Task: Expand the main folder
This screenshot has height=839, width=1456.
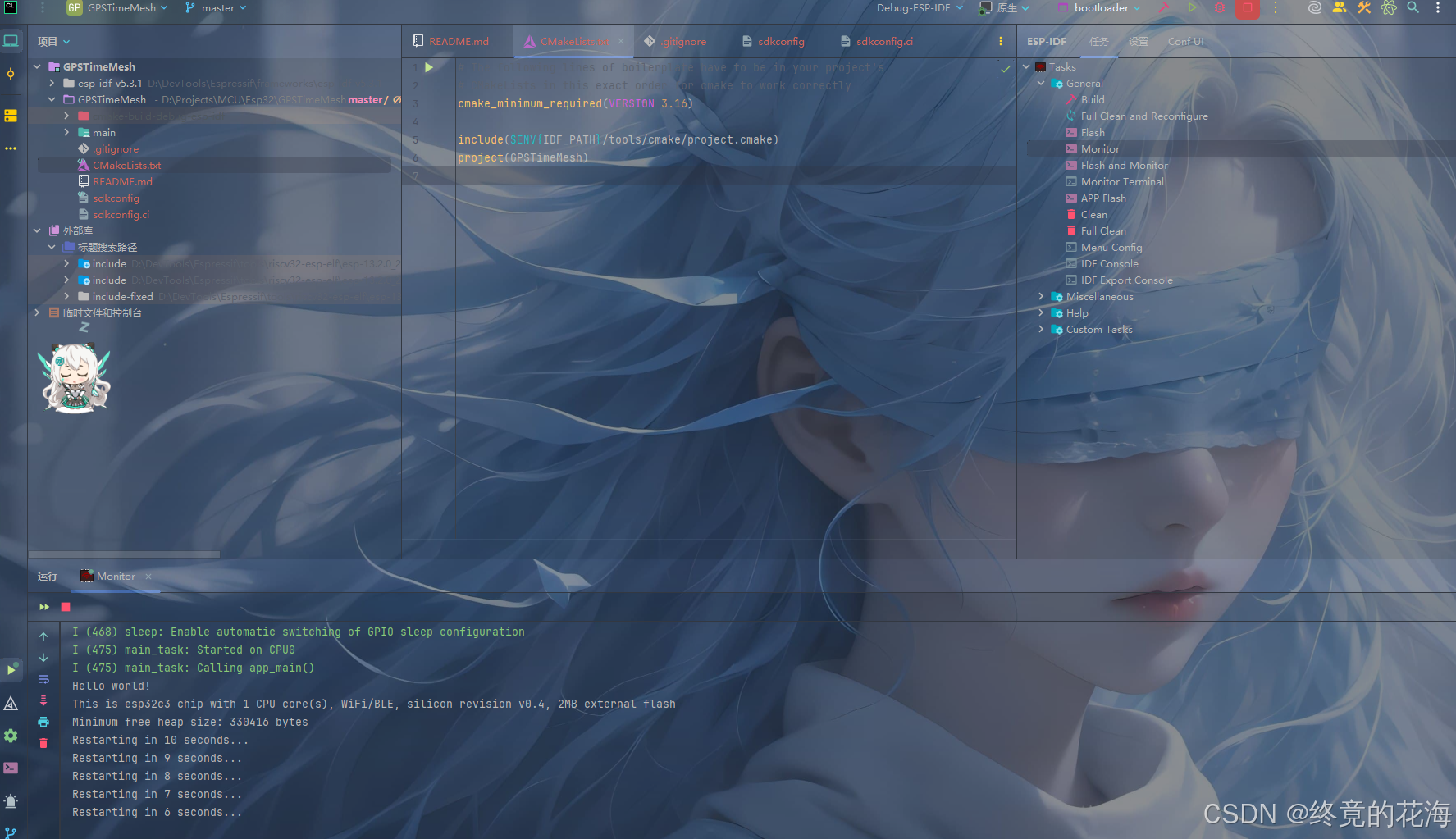Action: click(66, 132)
